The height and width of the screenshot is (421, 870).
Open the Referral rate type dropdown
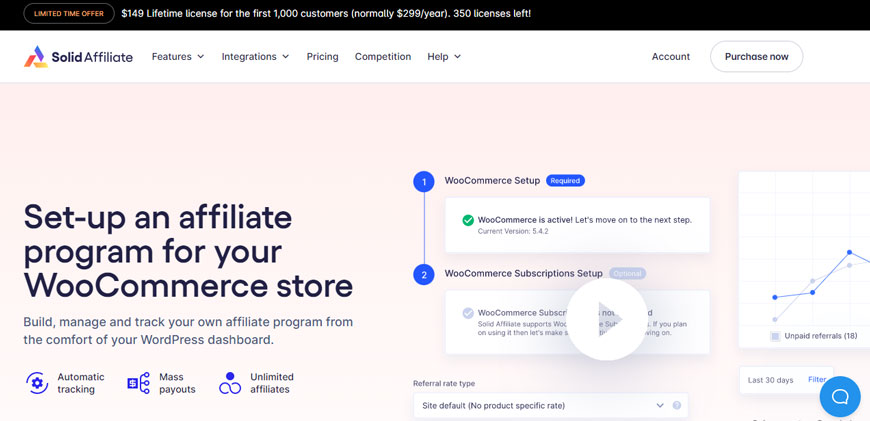click(550, 405)
